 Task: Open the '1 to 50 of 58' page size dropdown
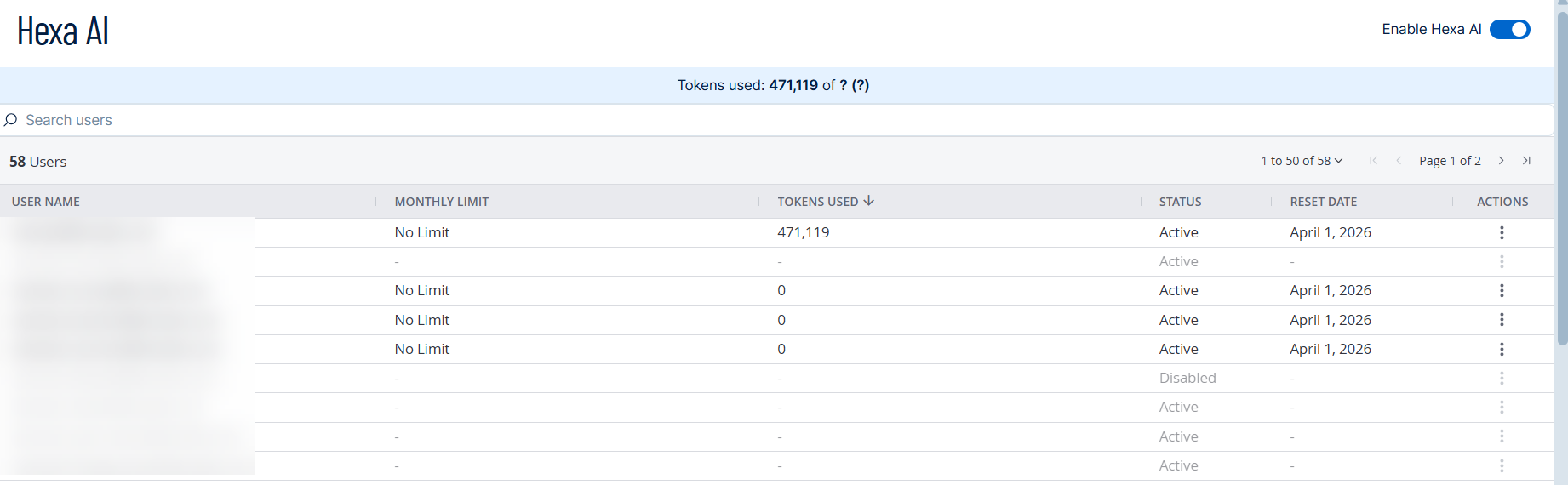point(1302,161)
